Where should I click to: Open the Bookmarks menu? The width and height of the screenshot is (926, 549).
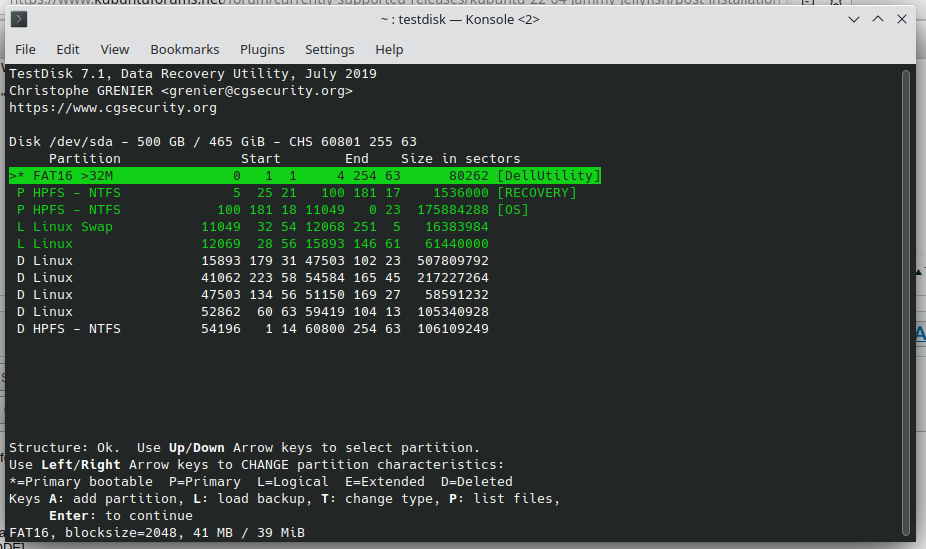click(x=185, y=49)
